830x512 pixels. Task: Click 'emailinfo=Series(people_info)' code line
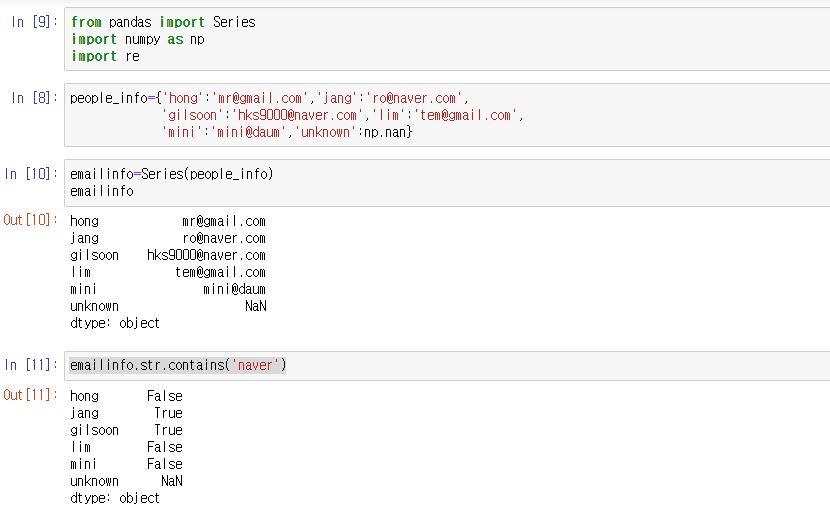tap(172, 174)
